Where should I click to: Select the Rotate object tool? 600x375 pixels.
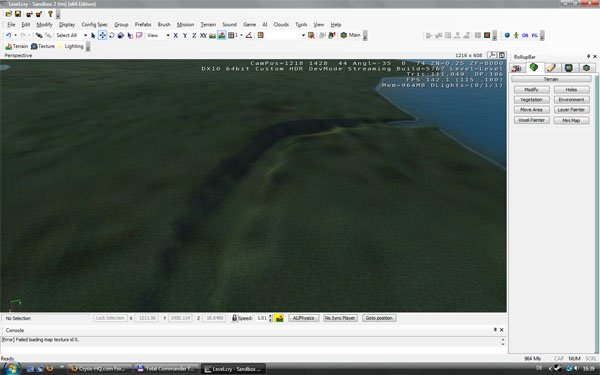click(x=111, y=35)
